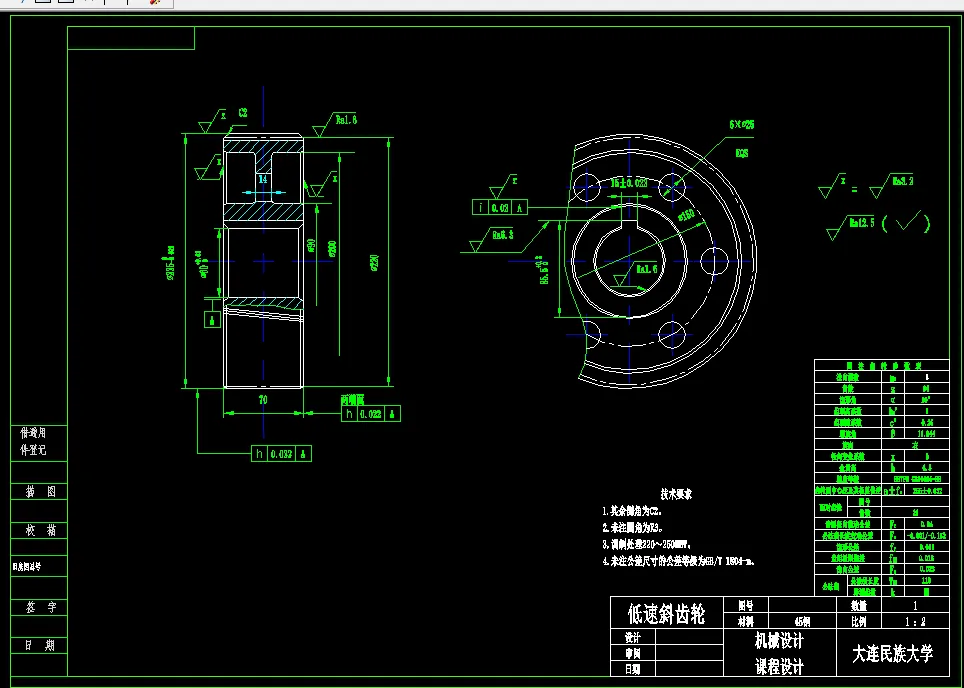The width and height of the screenshot is (964, 688).
Task: Select 日期 cell below 审阅 in title block
Action: [633, 669]
